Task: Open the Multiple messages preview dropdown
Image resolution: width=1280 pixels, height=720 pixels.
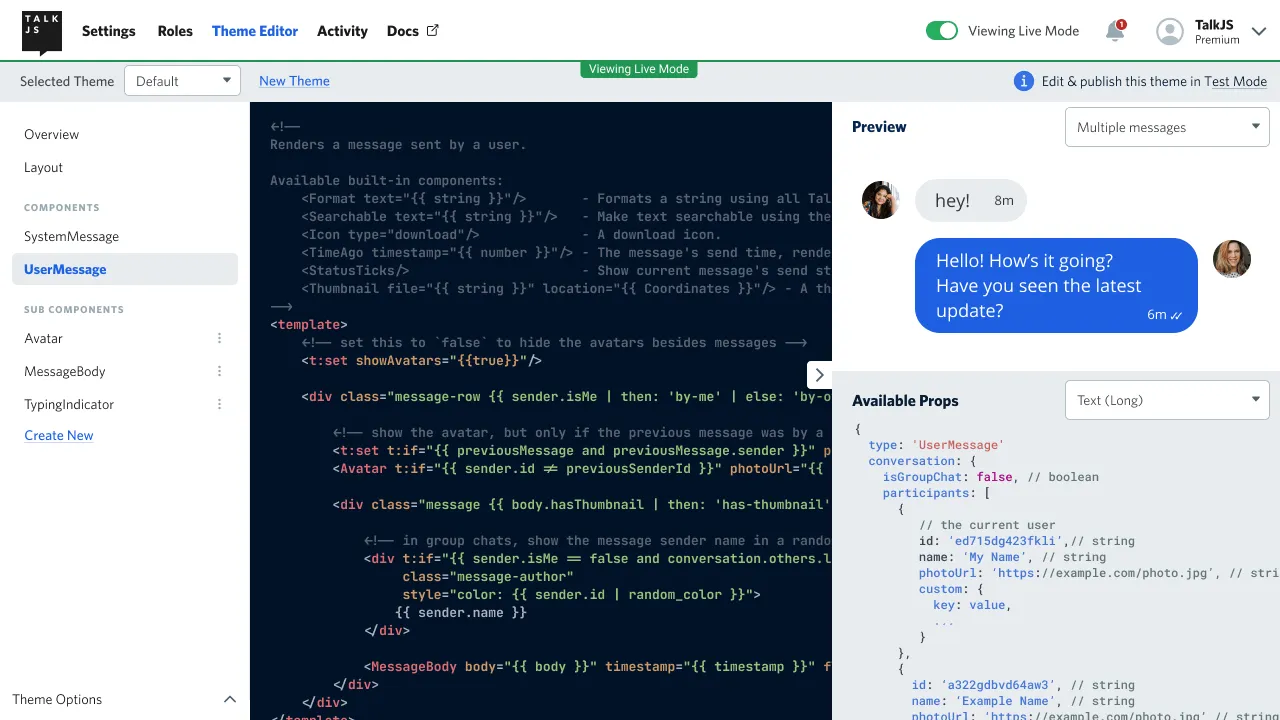Action: click(x=1166, y=127)
